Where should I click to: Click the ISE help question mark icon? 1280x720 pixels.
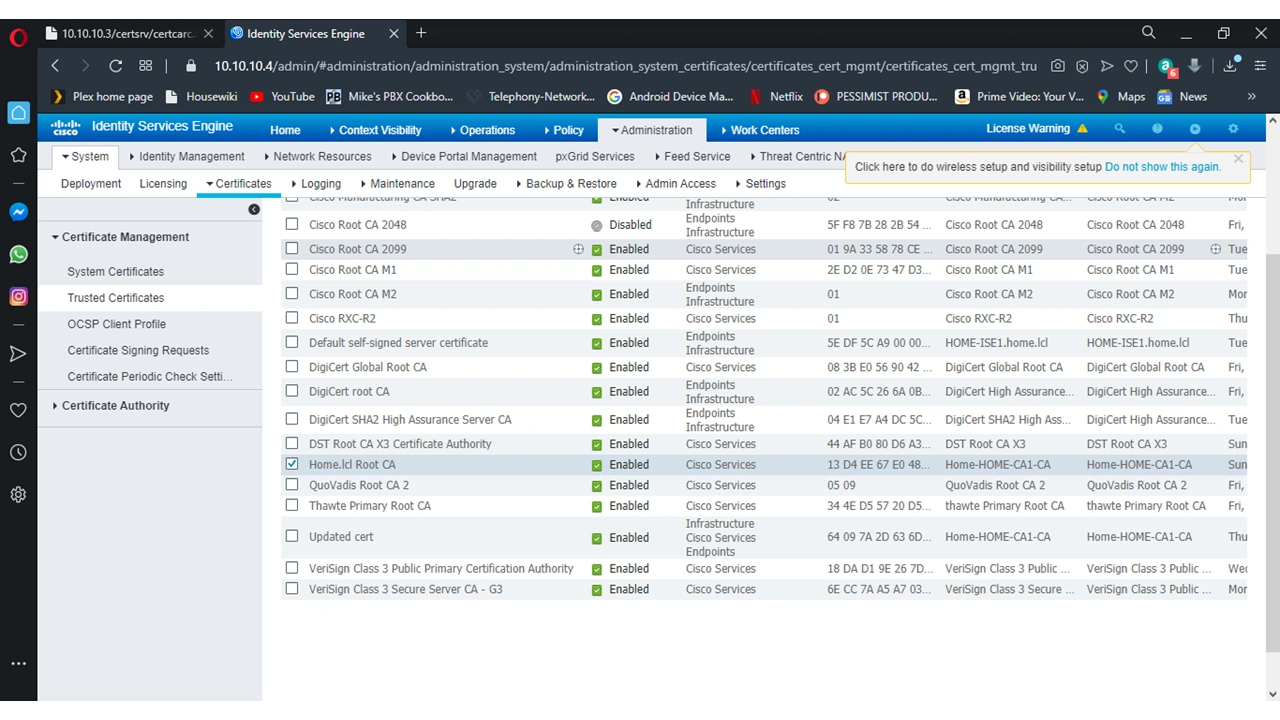(1157, 129)
